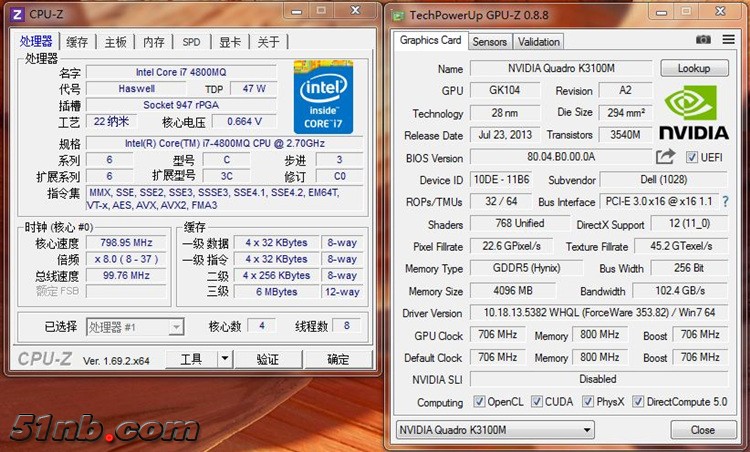Open the Validation tab in GPU-Z
The width and height of the screenshot is (750, 452).
[x=539, y=42]
